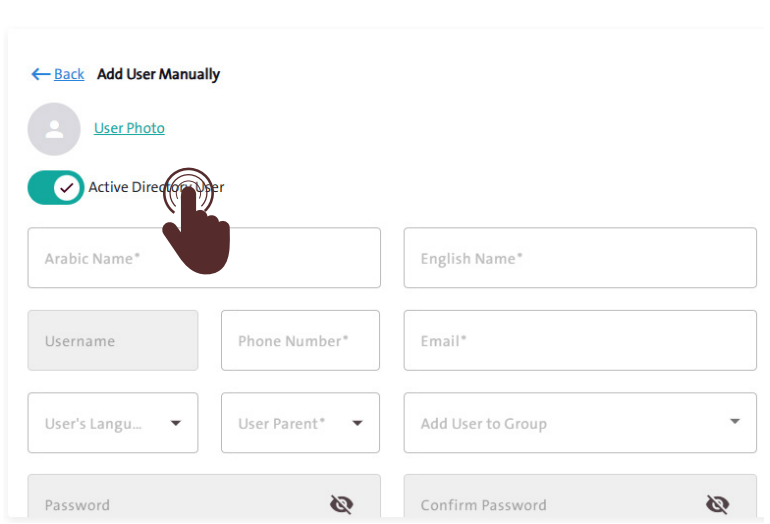Viewport: 770px width, 524px height.
Task: Click the Email input field
Action: click(580, 341)
